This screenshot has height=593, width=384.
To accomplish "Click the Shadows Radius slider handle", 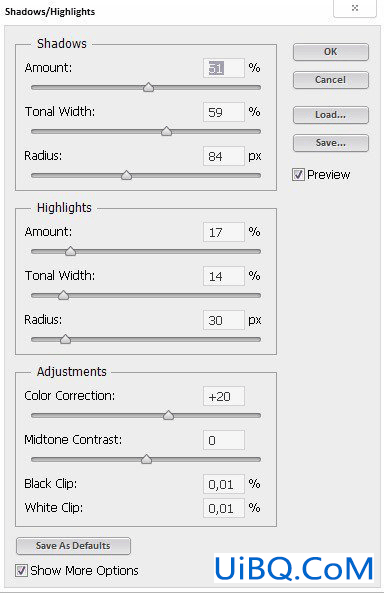I will coord(126,175).
